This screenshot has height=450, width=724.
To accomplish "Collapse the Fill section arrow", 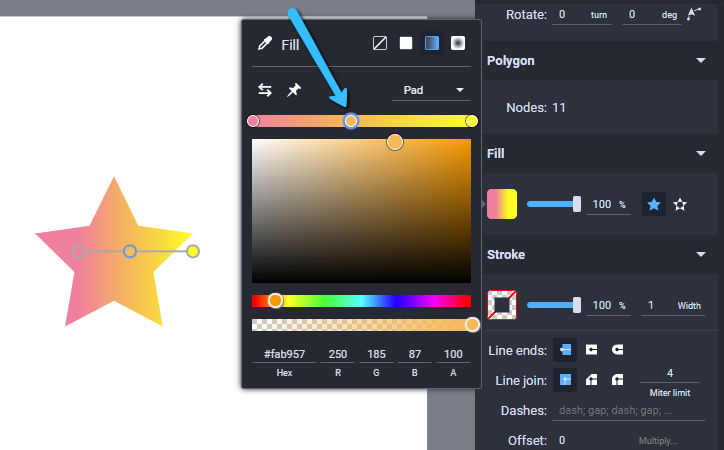I will tap(701, 153).
